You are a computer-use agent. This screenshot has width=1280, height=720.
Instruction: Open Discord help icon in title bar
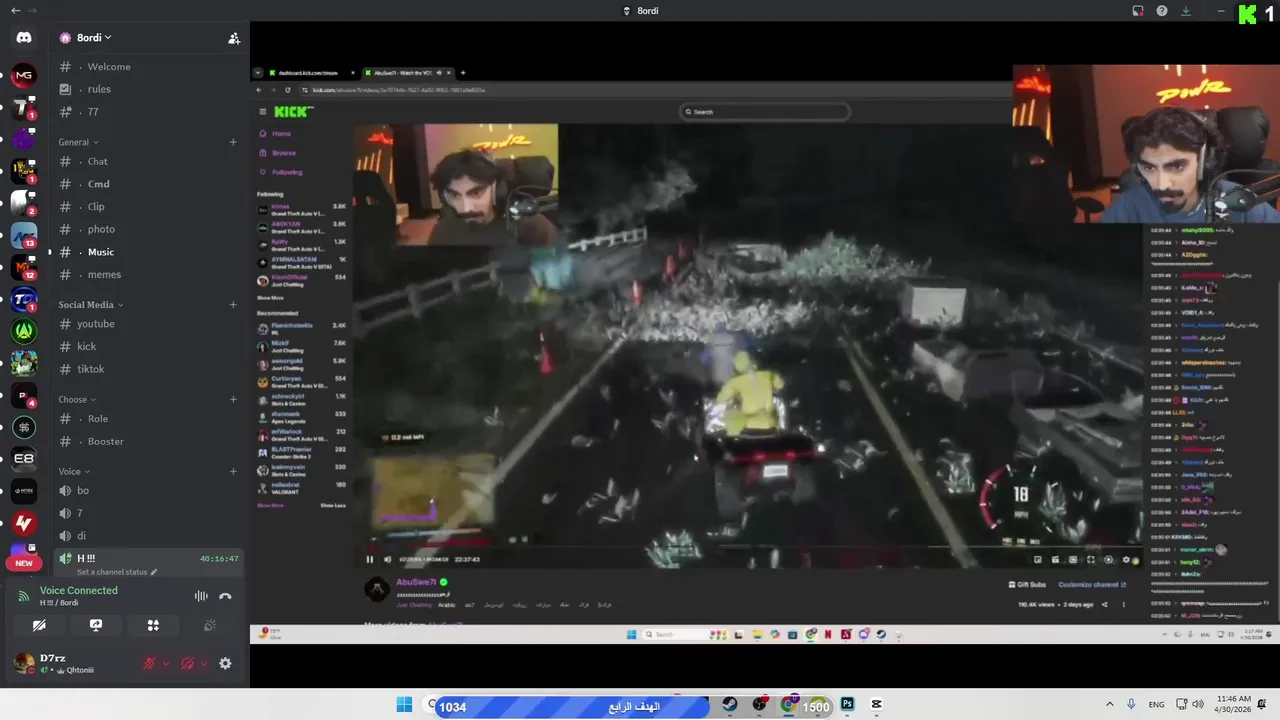click(x=1162, y=11)
